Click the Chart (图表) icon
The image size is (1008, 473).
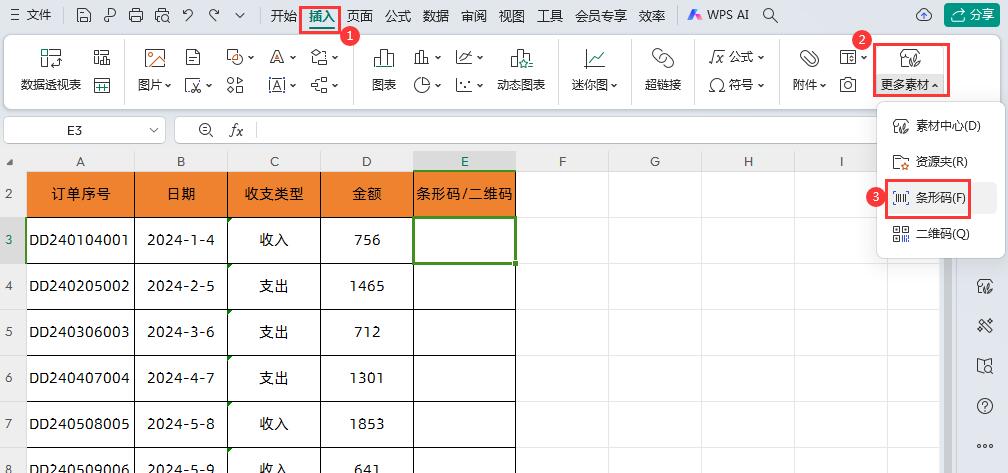[x=383, y=60]
